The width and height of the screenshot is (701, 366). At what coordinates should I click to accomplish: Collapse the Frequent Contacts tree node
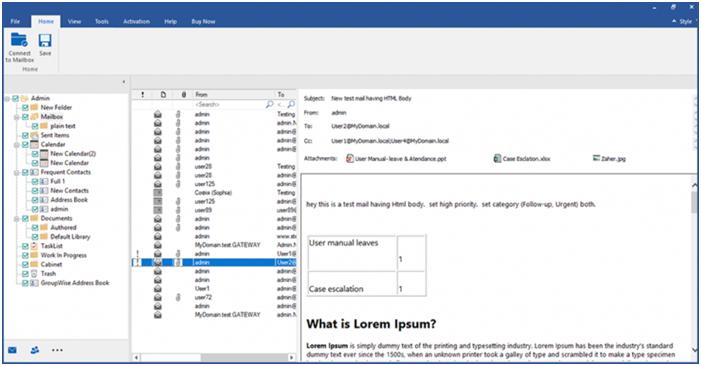(x=17, y=172)
